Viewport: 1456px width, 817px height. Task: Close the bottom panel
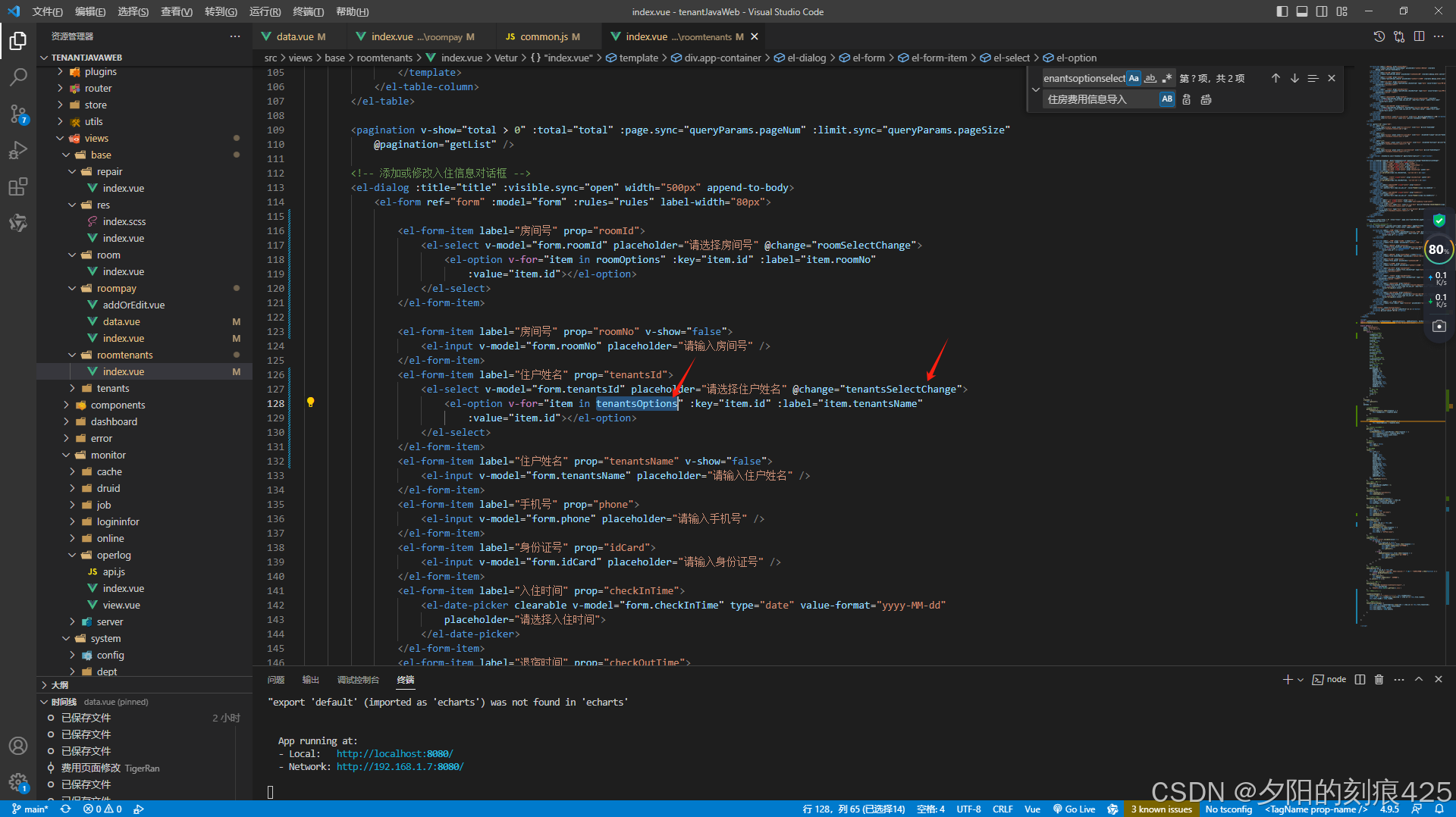point(1439,679)
